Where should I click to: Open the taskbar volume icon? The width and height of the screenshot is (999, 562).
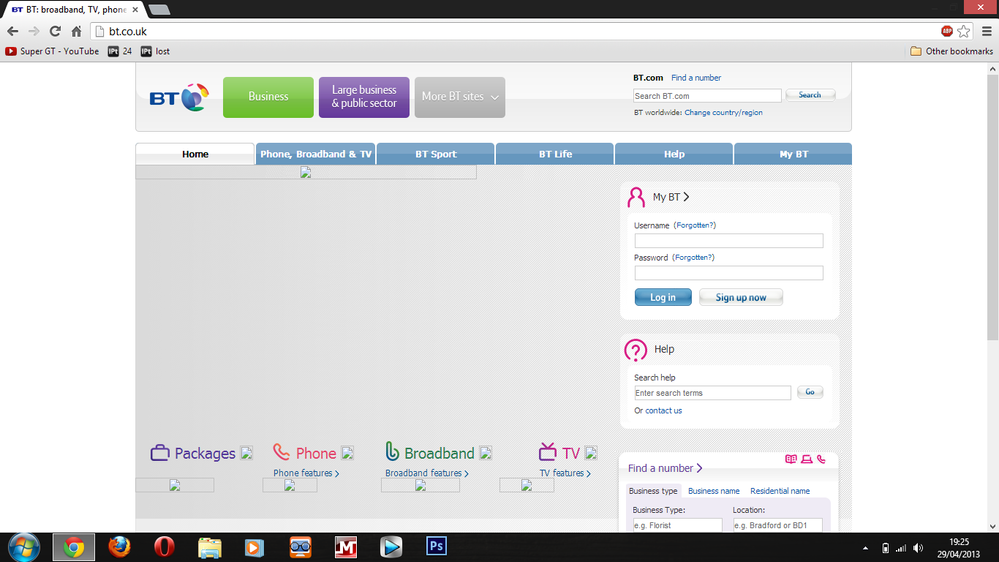click(x=918, y=548)
